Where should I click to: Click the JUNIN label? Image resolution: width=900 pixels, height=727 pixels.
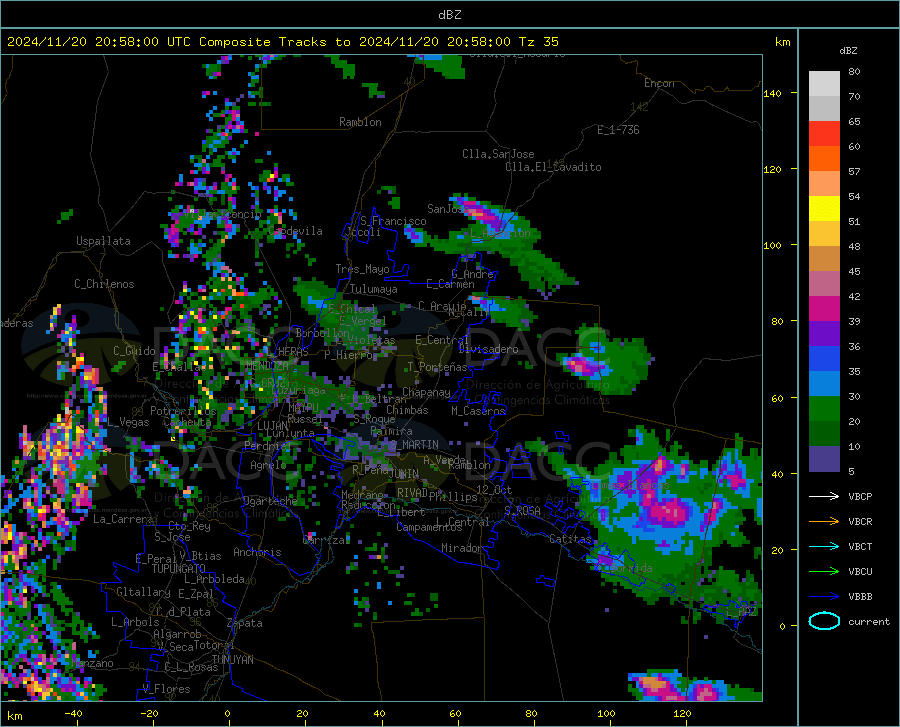point(404,474)
